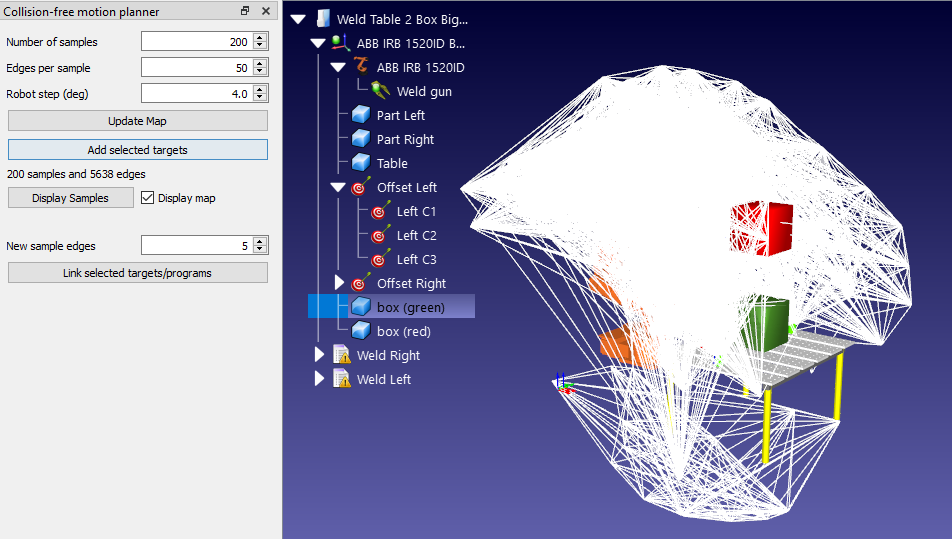Screen dimensions: 952x539
Task: Collapse the Offset Left frame
Action: pos(338,187)
